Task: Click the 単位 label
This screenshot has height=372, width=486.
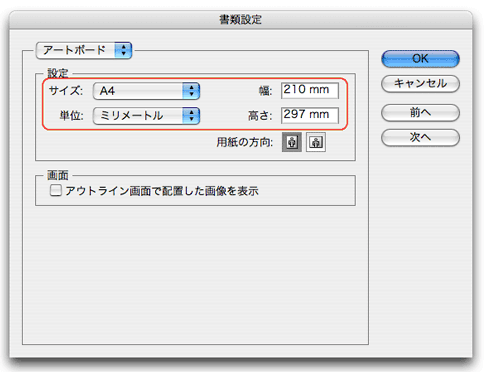Action: [x=71, y=116]
